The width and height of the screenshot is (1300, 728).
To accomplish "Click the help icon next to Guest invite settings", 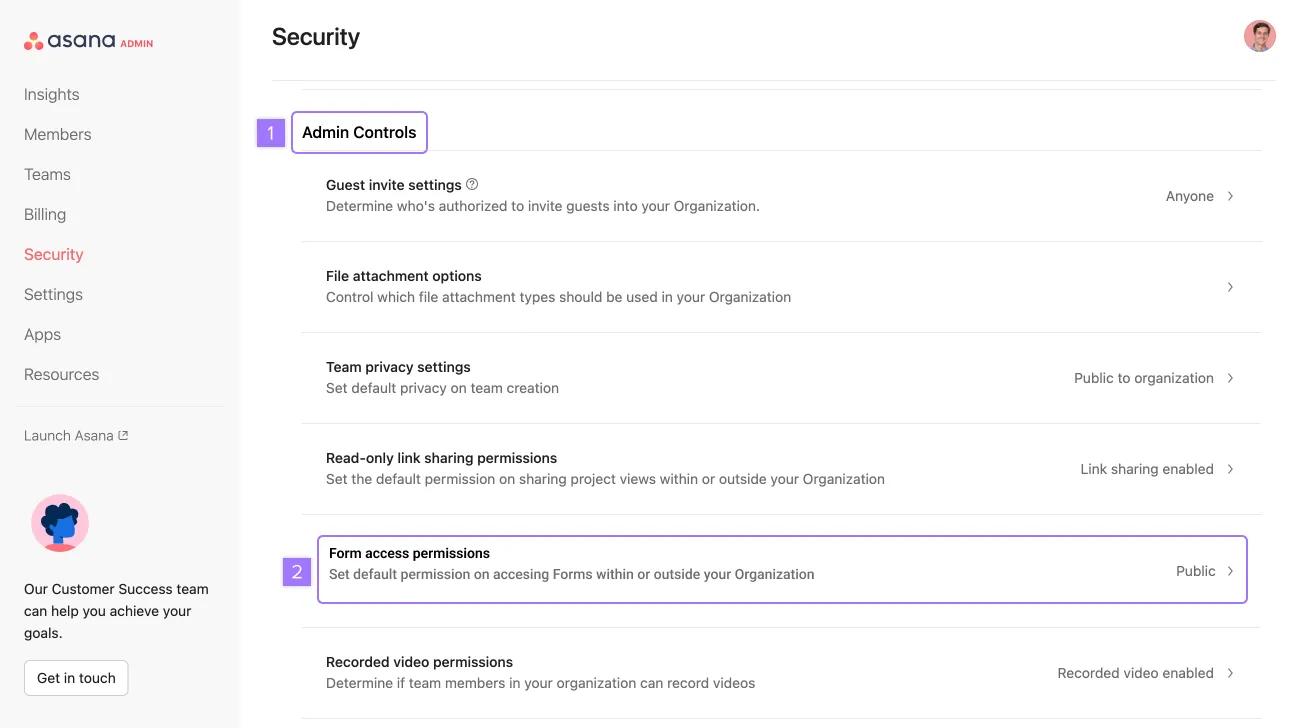I will click(x=472, y=184).
